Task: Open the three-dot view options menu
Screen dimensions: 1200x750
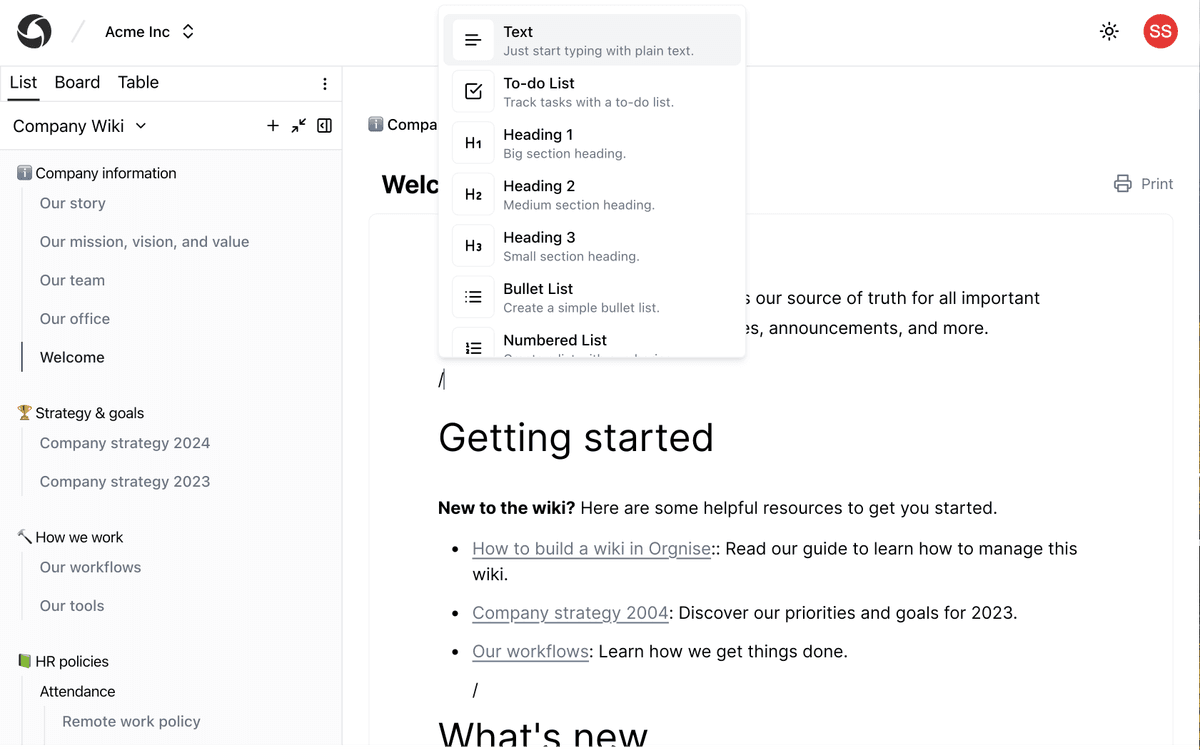Action: [x=325, y=84]
